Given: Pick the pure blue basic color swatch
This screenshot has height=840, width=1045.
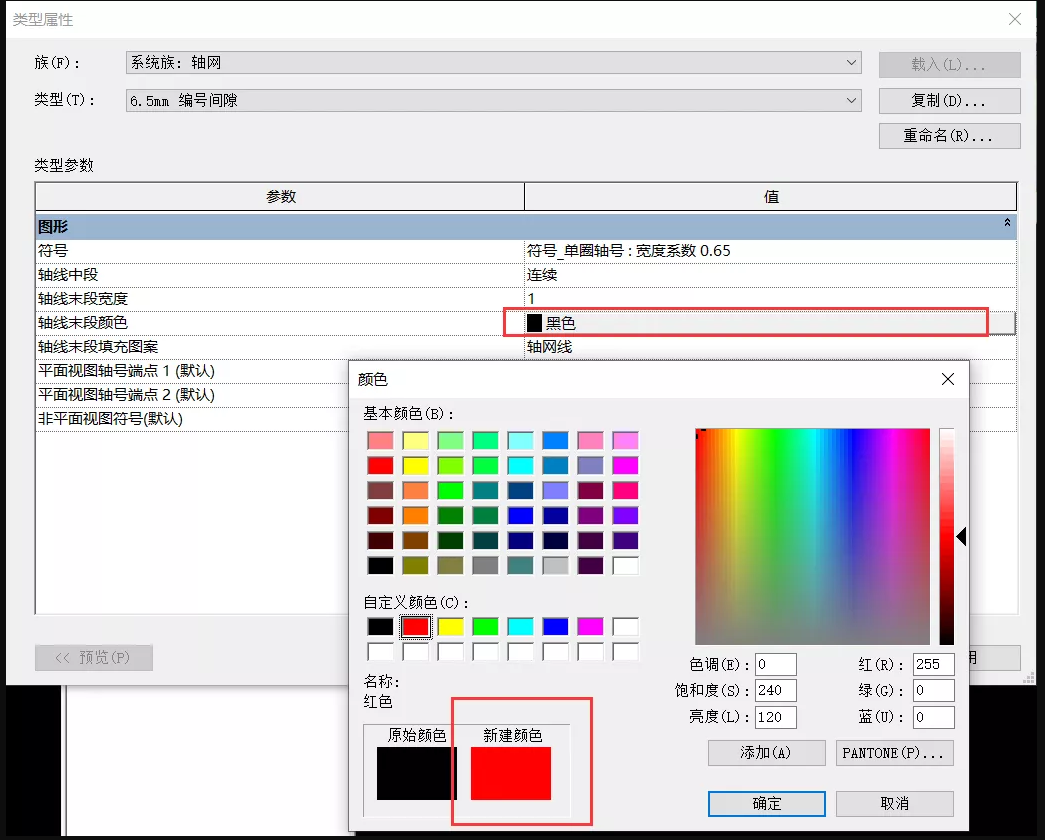Looking at the screenshot, I should click(x=521, y=515).
